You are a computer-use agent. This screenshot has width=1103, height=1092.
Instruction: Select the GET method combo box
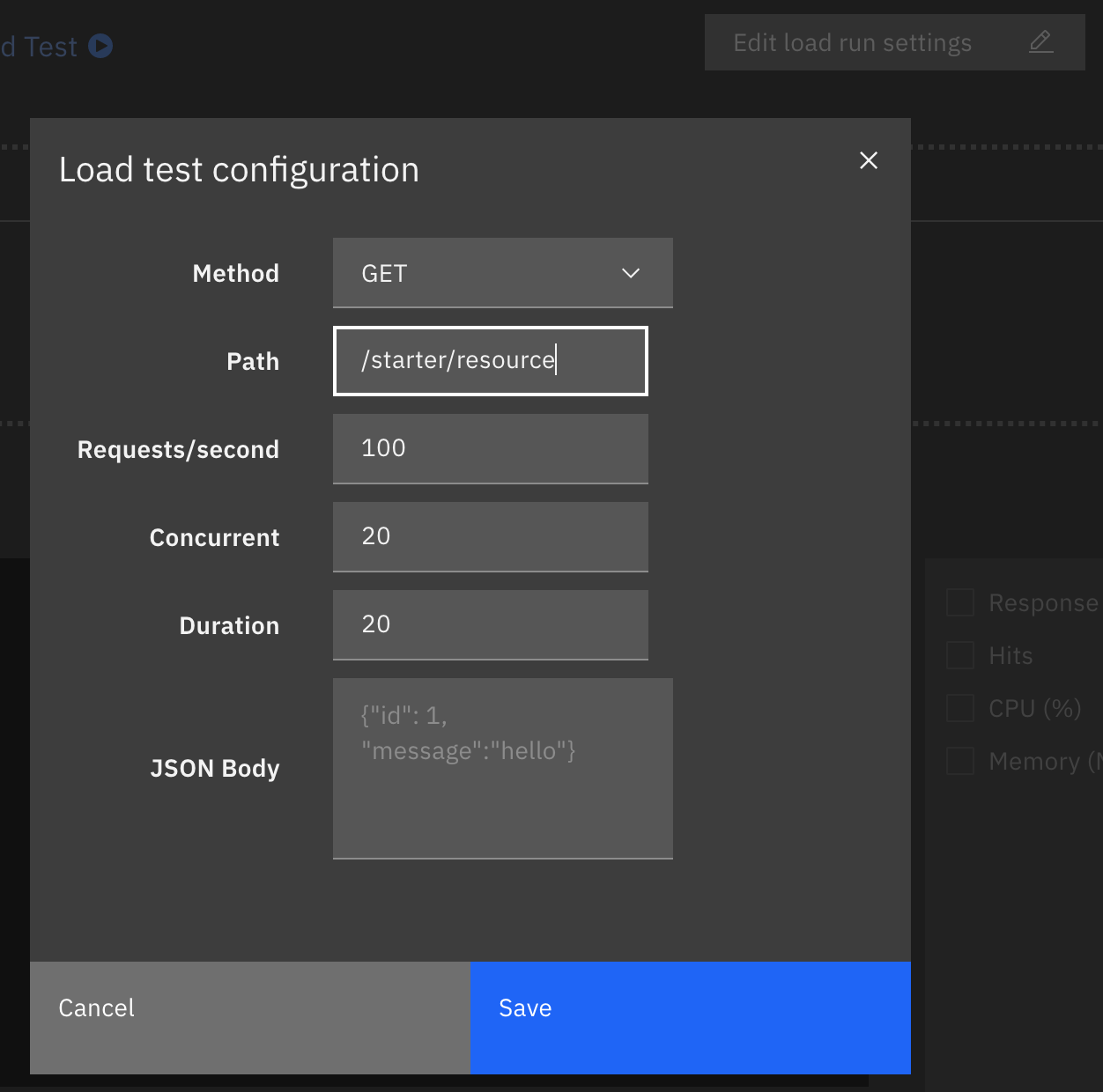[x=503, y=273]
